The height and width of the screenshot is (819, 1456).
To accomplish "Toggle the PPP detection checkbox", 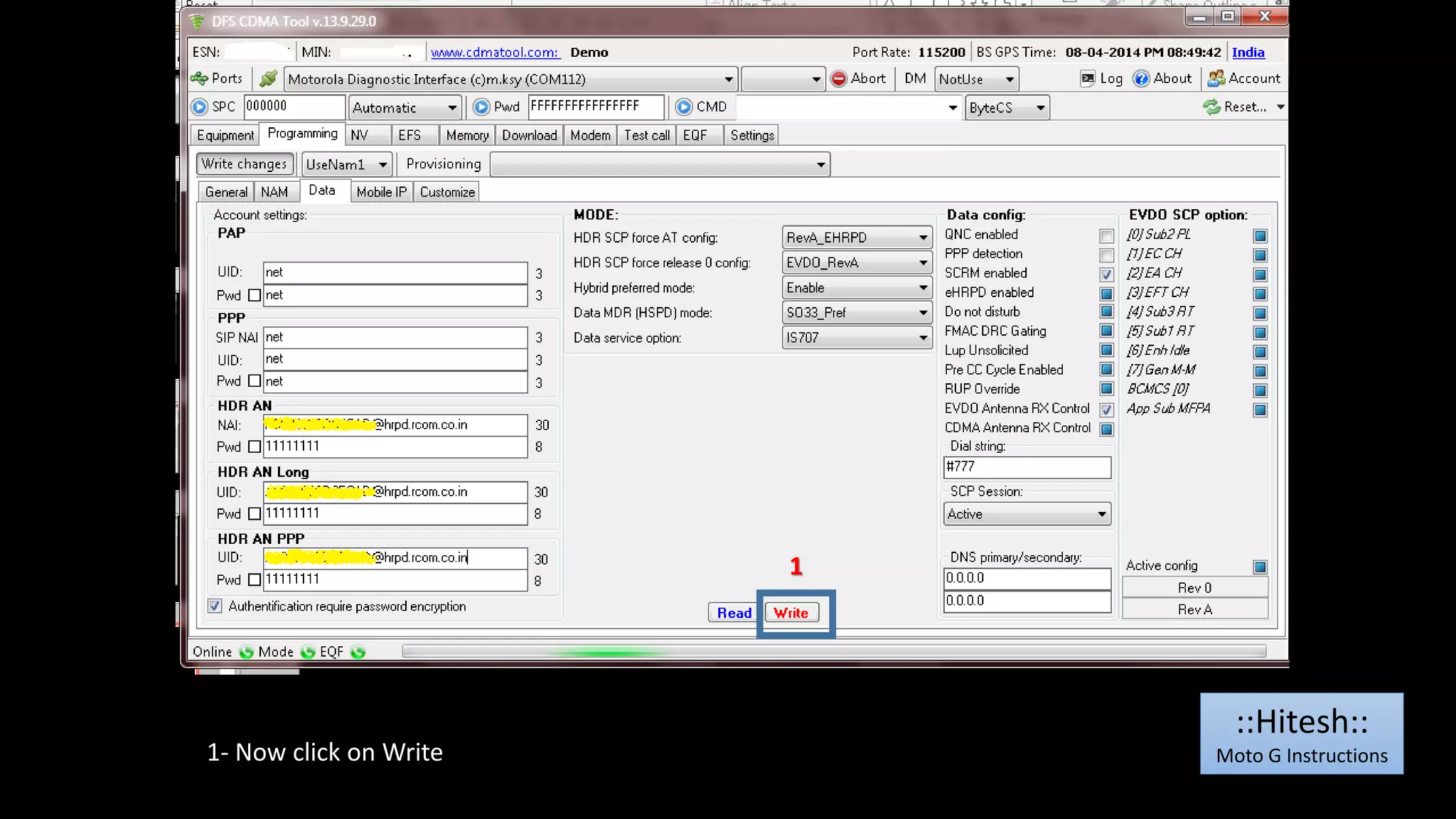I will 1106,255.
